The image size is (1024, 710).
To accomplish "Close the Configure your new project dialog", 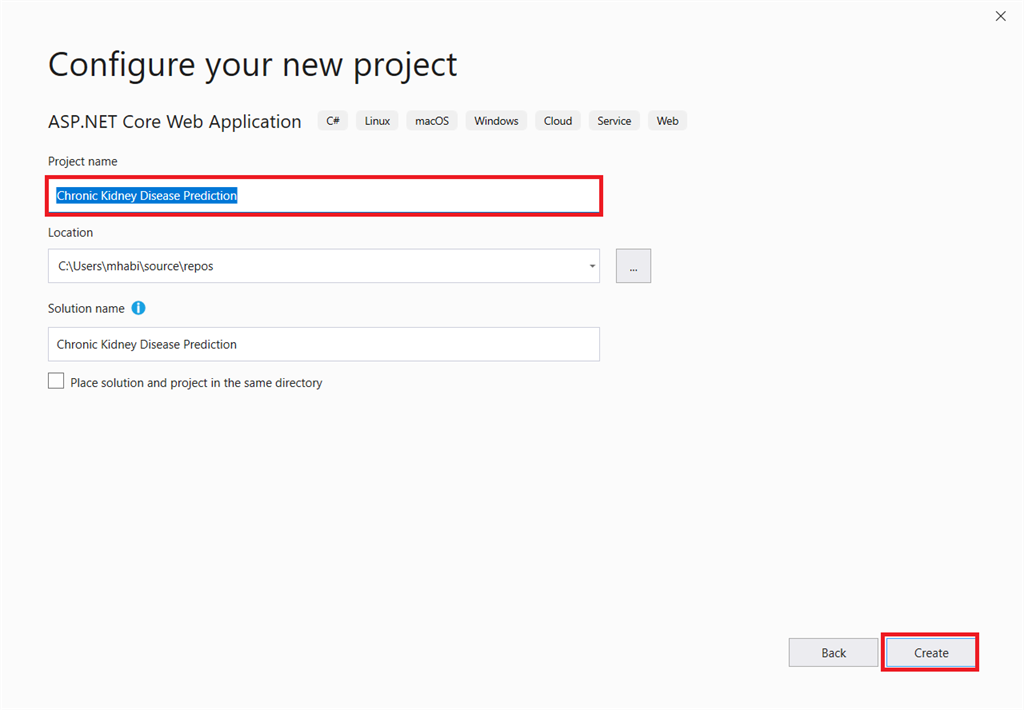I will 1001,16.
